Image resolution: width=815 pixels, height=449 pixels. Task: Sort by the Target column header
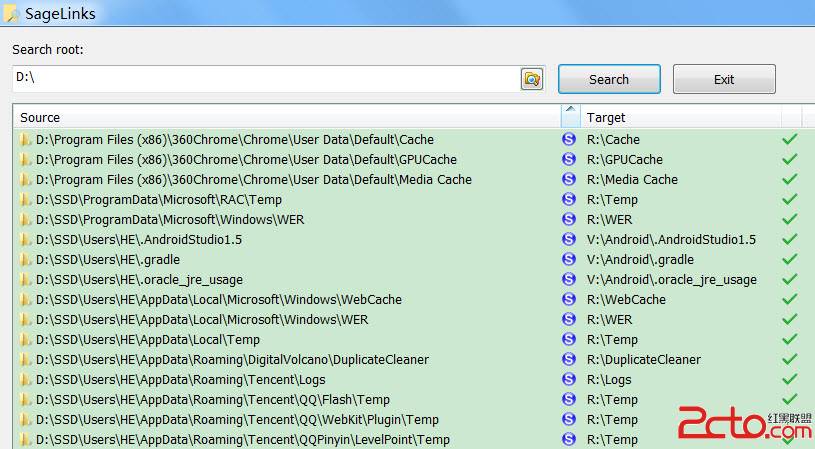(x=681, y=117)
